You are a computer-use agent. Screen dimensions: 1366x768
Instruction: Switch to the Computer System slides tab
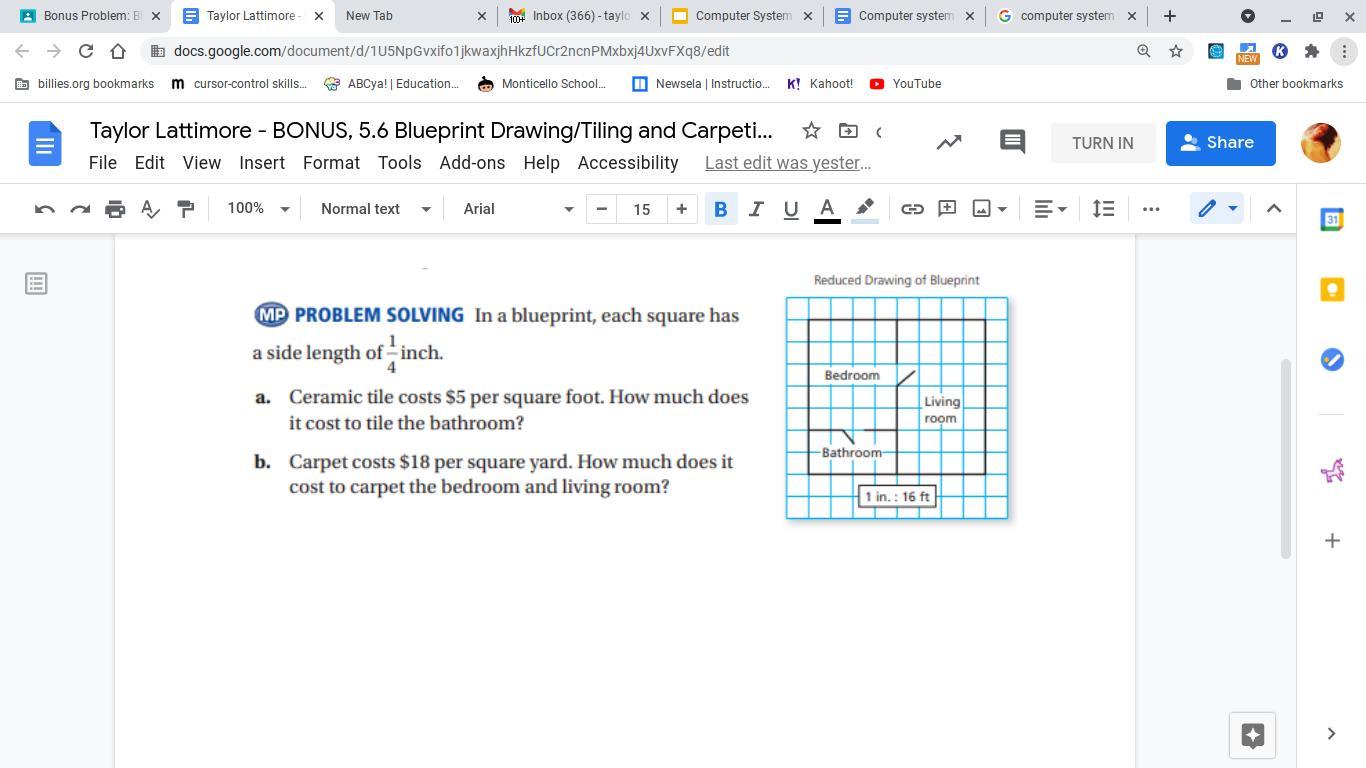pos(742,16)
